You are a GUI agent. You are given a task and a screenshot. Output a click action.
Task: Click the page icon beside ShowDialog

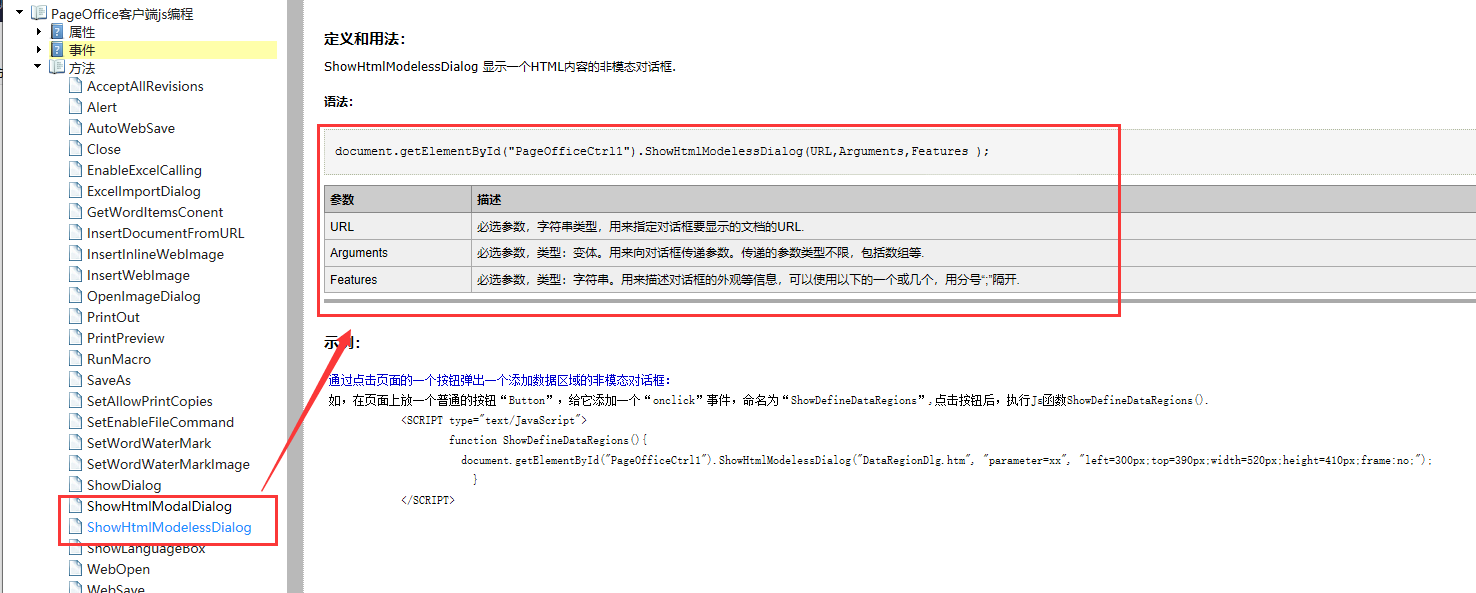tap(75, 485)
